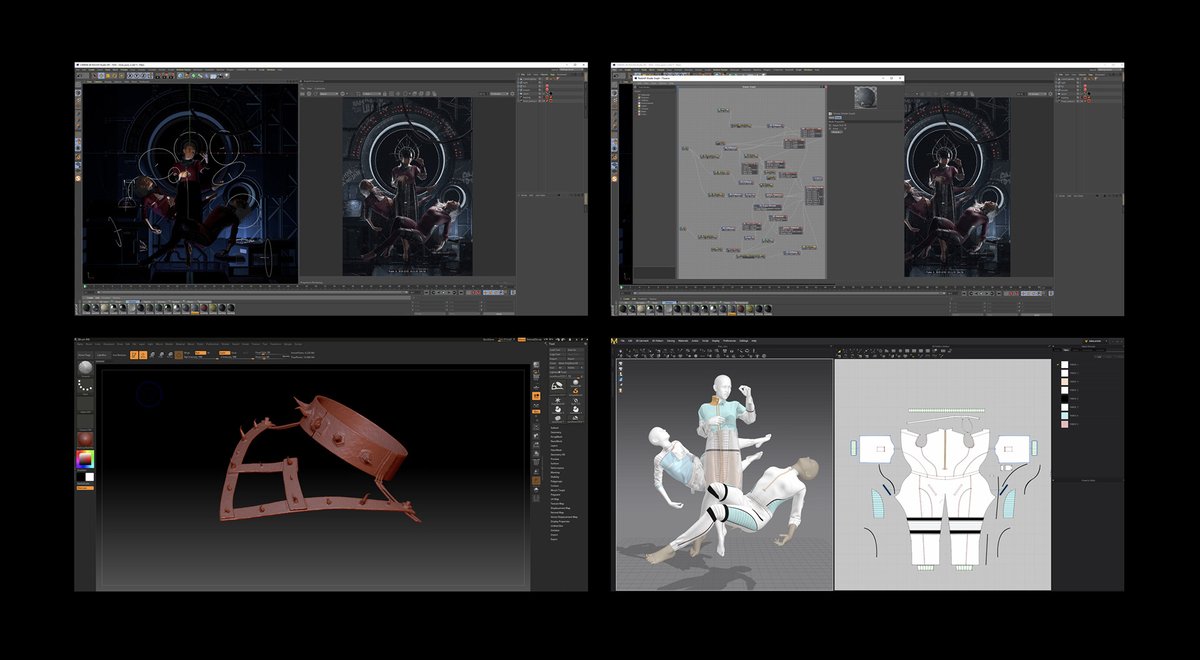Image resolution: width=1200 pixels, height=660 pixels.
Task: Open the Preferences menu in Marvelous Designer
Action: [729, 341]
